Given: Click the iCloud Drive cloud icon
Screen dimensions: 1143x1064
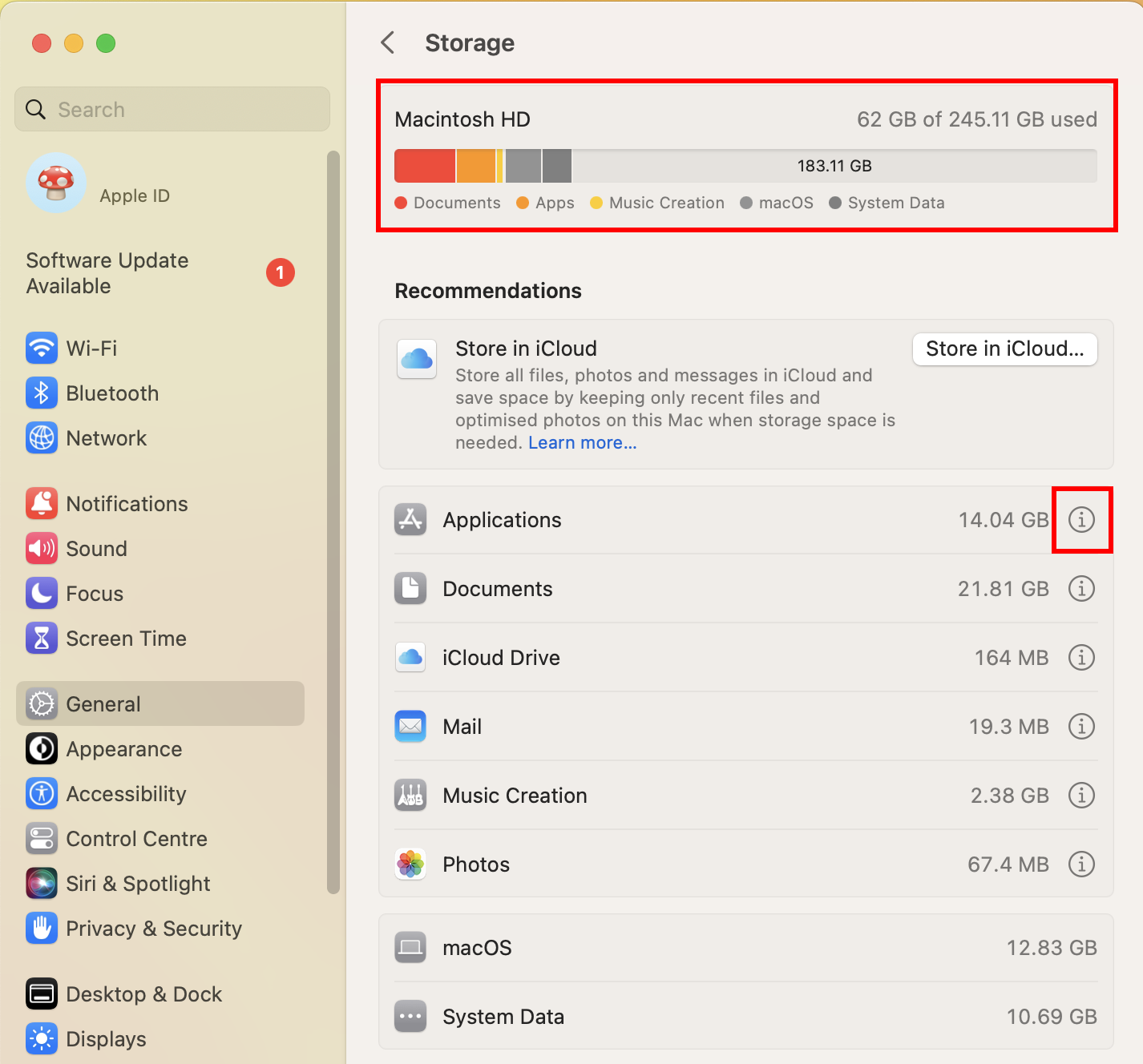Looking at the screenshot, I should coord(410,658).
